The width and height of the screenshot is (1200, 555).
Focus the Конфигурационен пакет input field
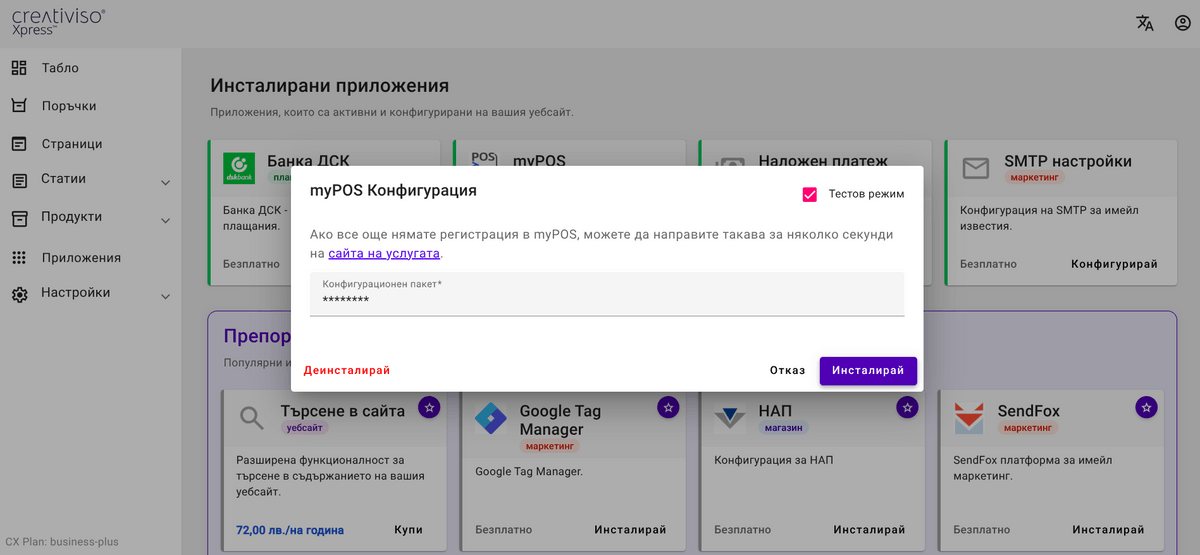(607, 294)
